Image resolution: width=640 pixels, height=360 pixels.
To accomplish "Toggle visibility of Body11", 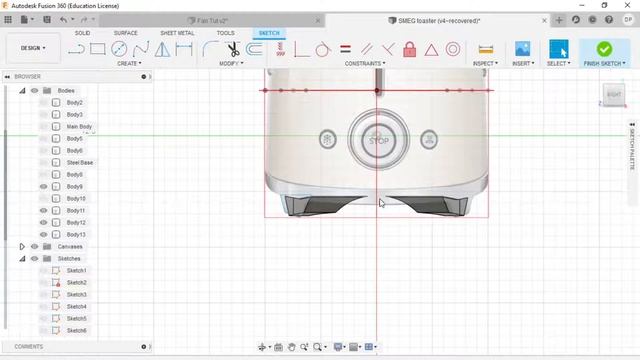I will pyautogui.click(x=43, y=211).
